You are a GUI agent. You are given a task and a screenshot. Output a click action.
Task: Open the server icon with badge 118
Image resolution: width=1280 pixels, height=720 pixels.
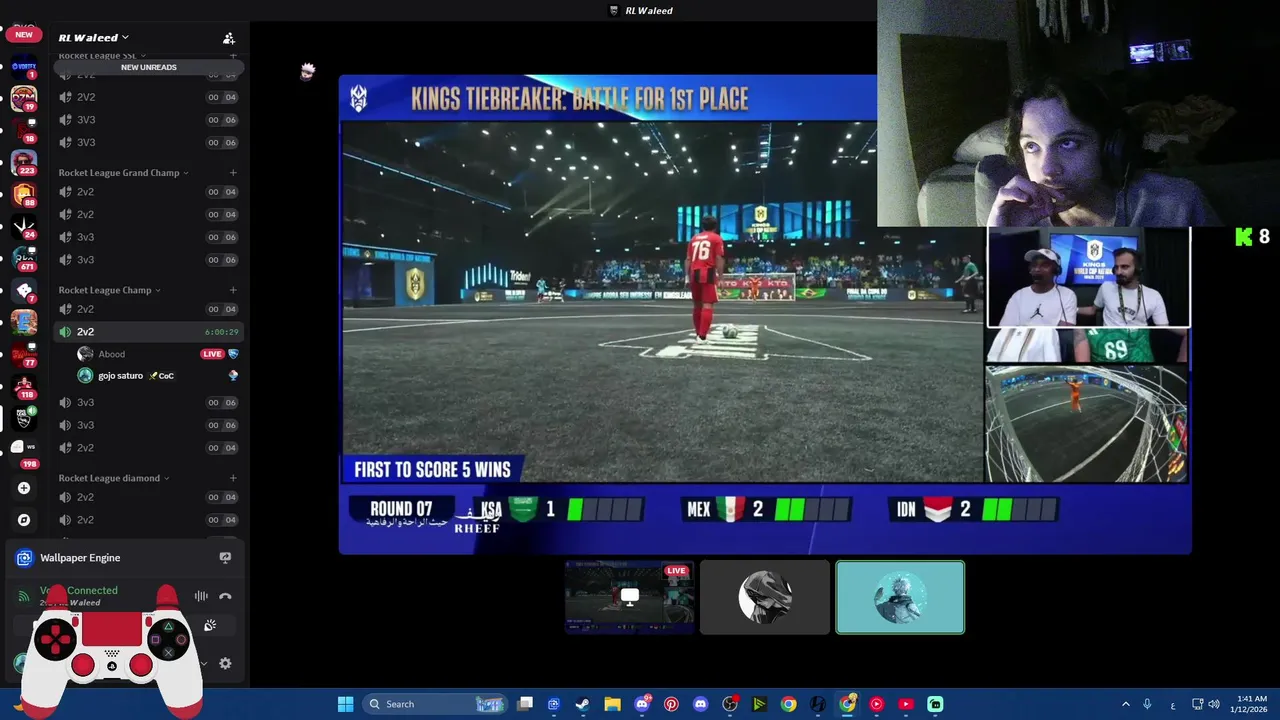pos(24,386)
